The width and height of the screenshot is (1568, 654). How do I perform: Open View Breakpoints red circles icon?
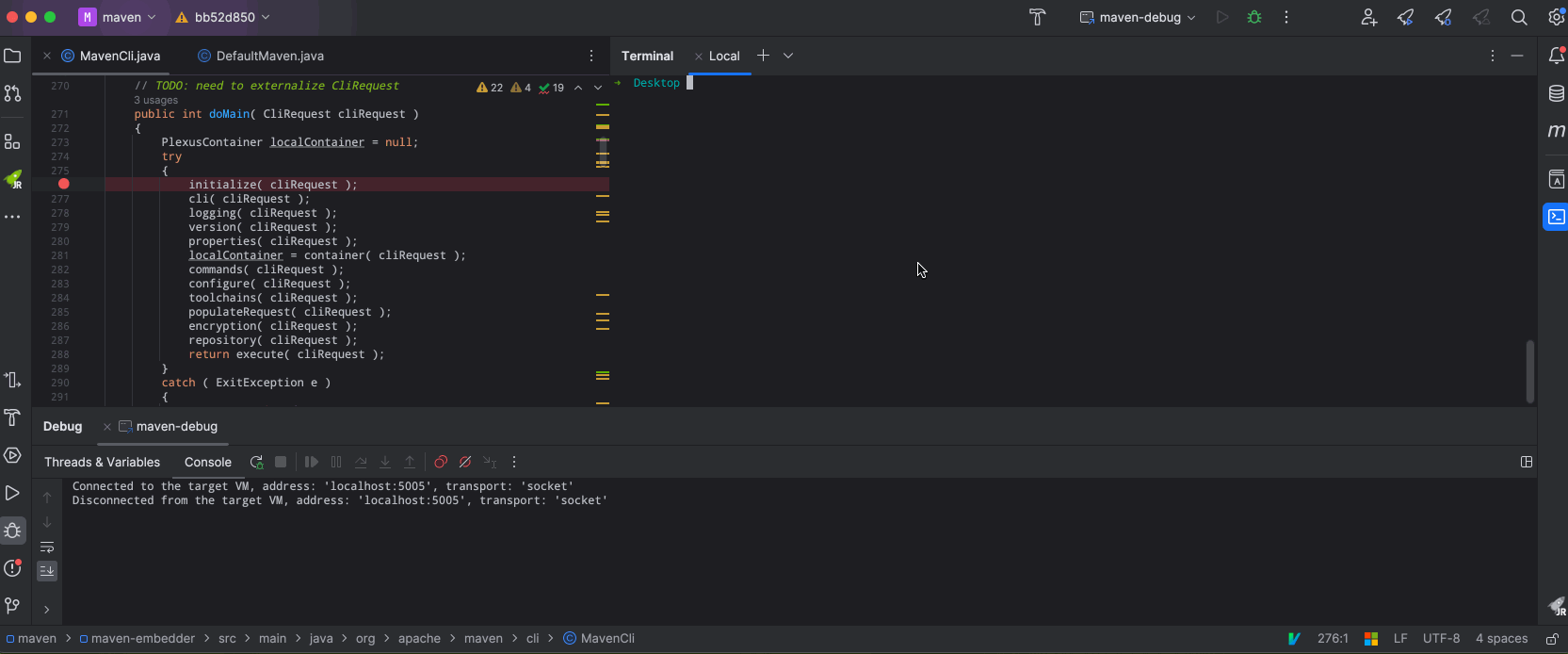coord(441,462)
